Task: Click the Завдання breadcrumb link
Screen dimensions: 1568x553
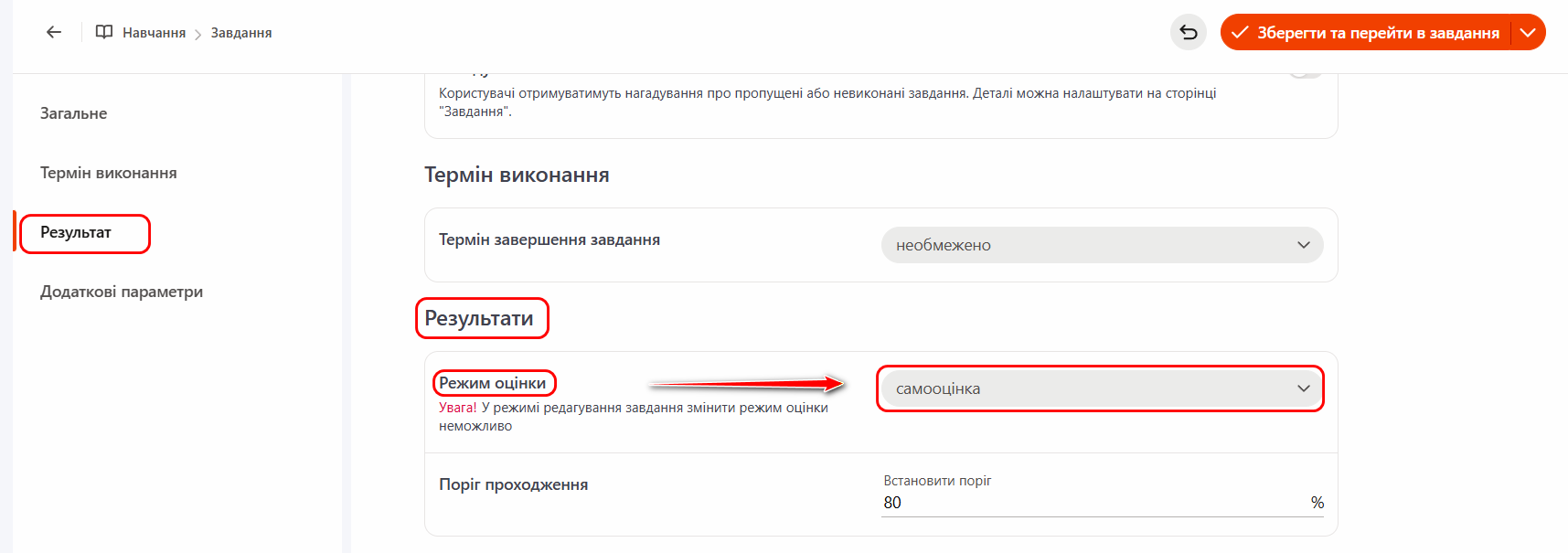Action: [241, 33]
